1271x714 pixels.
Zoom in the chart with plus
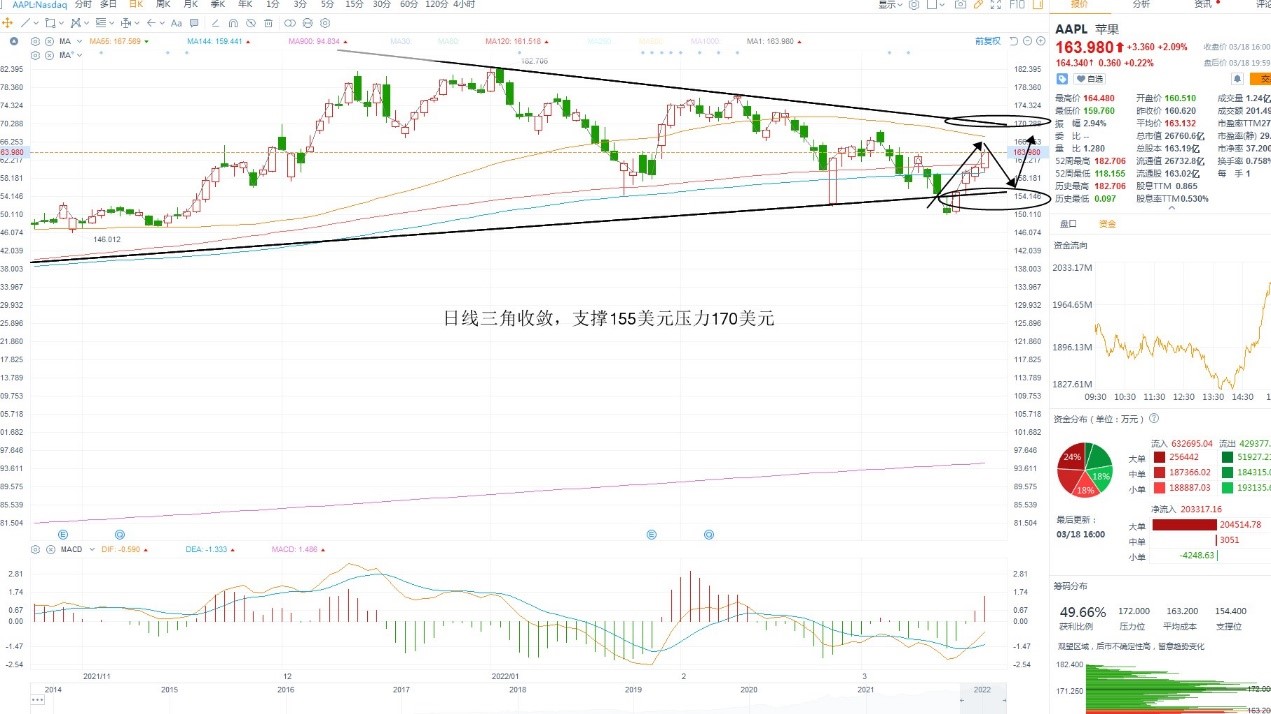pyautogui.click(x=1040, y=41)
